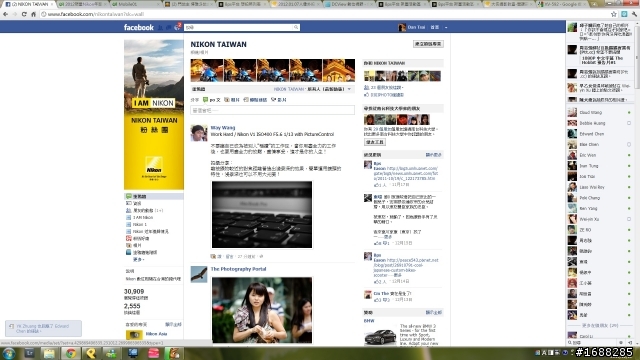Screen dimensions: 640x360
Task: Open the account dropdown arrow in blue bar
Action: point(446,27)
